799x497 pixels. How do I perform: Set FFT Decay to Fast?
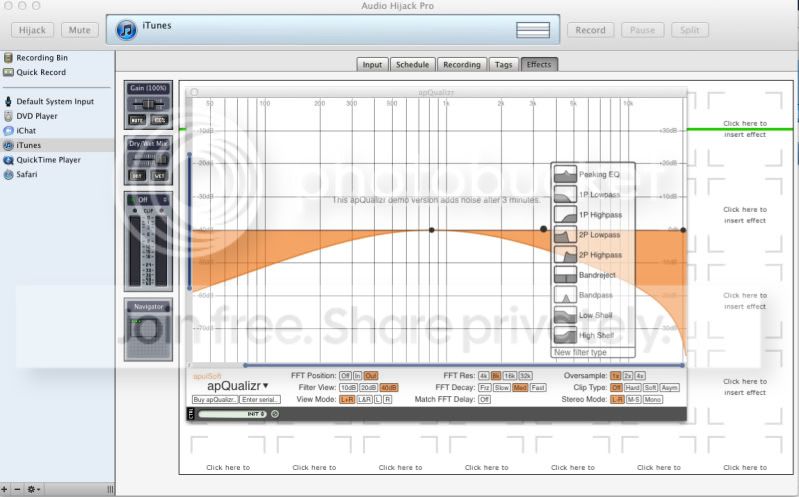click(538, 387)
